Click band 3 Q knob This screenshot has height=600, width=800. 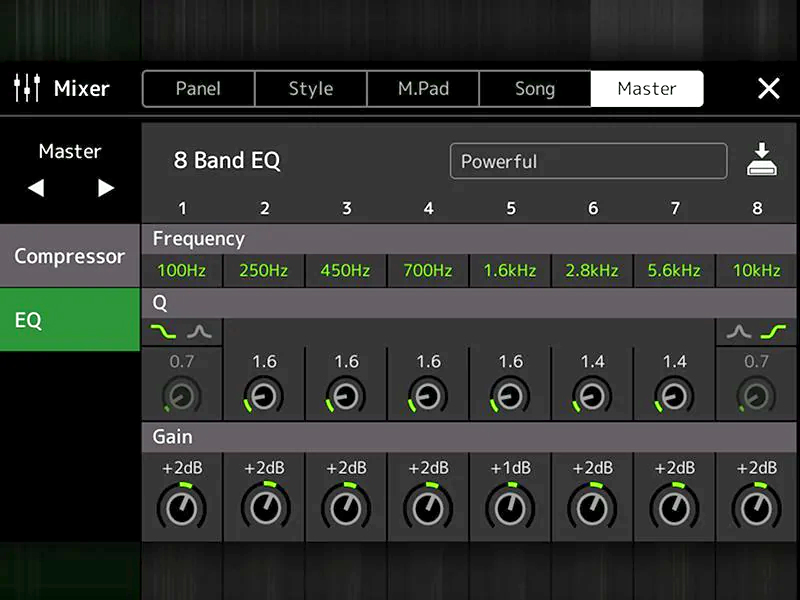coord(346,395)
